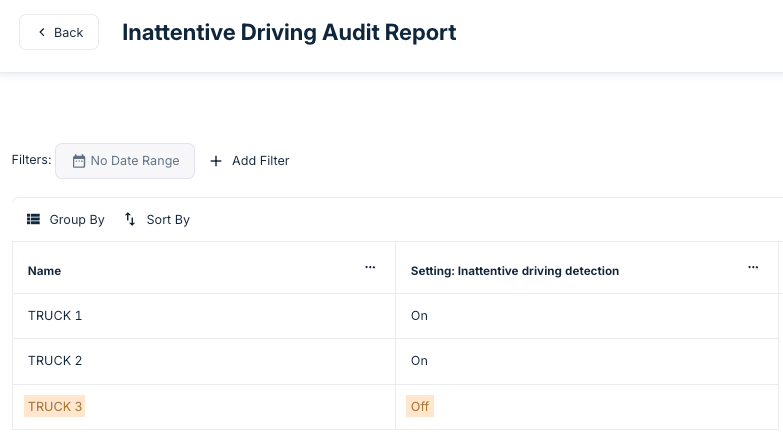Click the On value for TRUCK 1
Viewport: 783px width, 434px height.
[x=419, y=315]
